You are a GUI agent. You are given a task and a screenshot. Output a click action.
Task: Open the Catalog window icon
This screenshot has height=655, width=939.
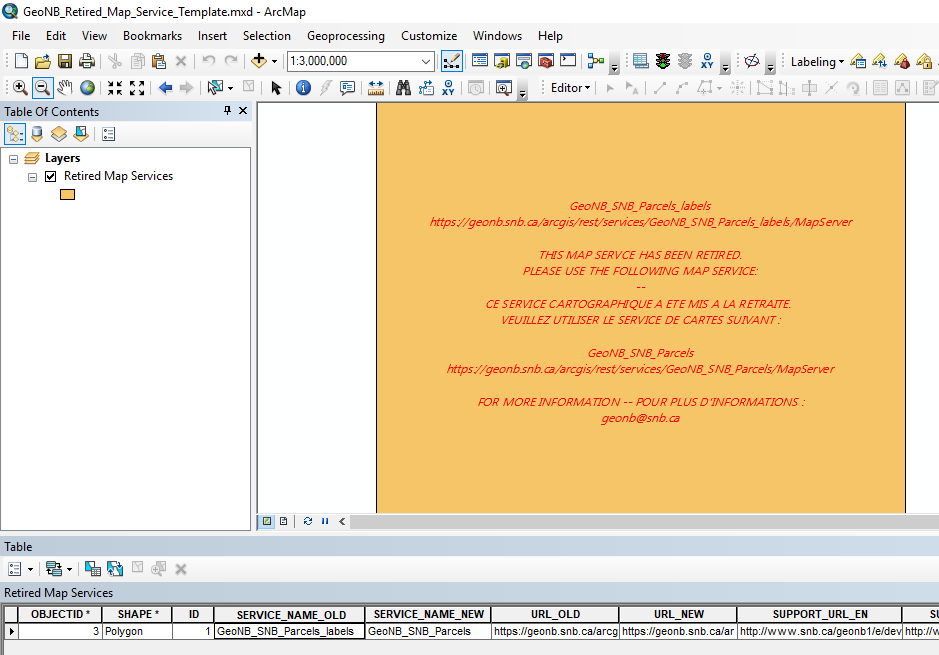pos(502,60)
